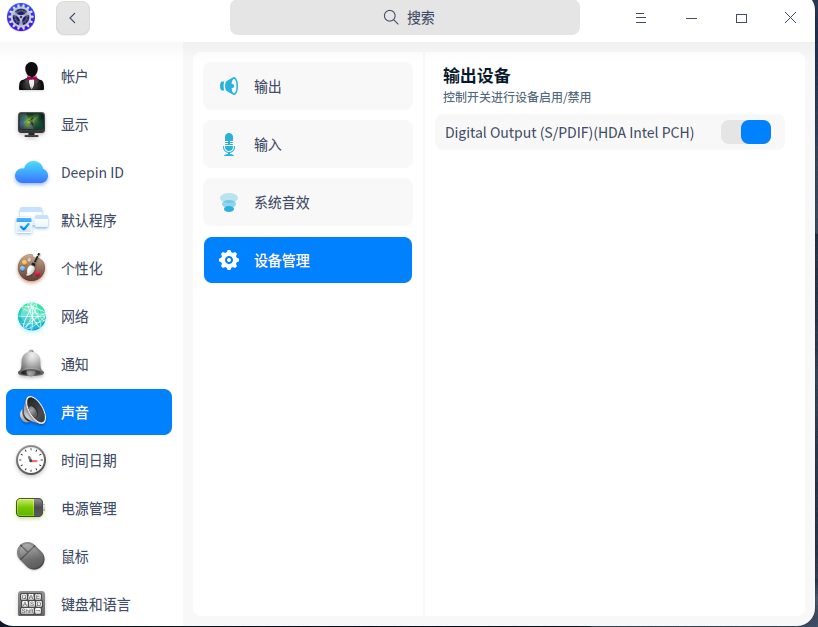Viewport: 818px width, 627px height.
Task: Open 设备管理 device management
Action: click(x=307, y=260)
